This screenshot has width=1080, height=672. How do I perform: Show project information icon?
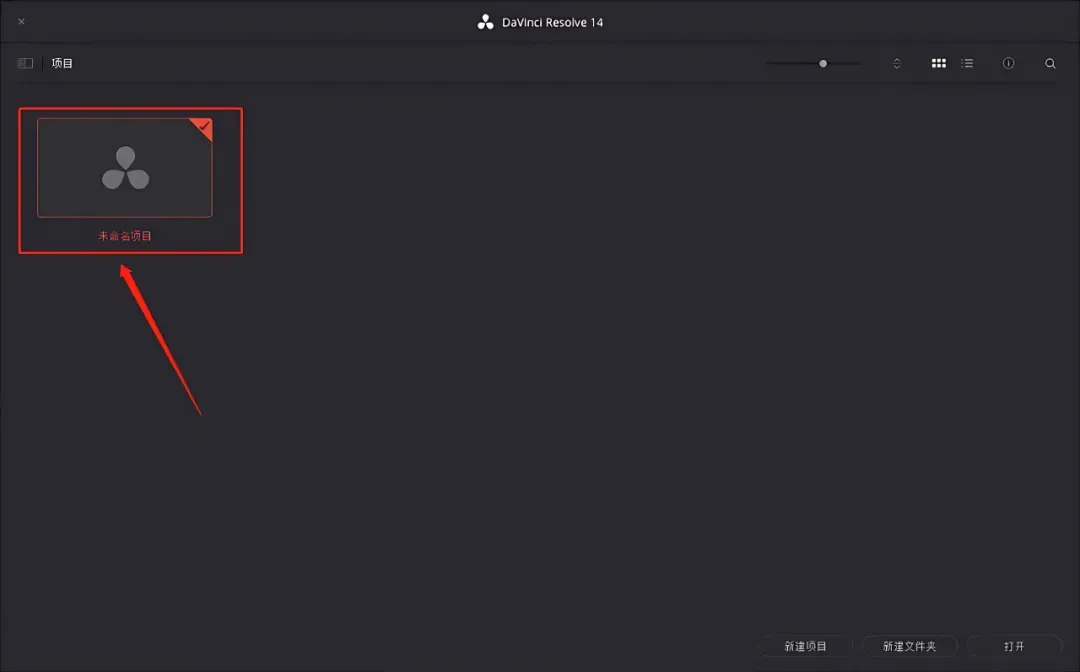1008,63
